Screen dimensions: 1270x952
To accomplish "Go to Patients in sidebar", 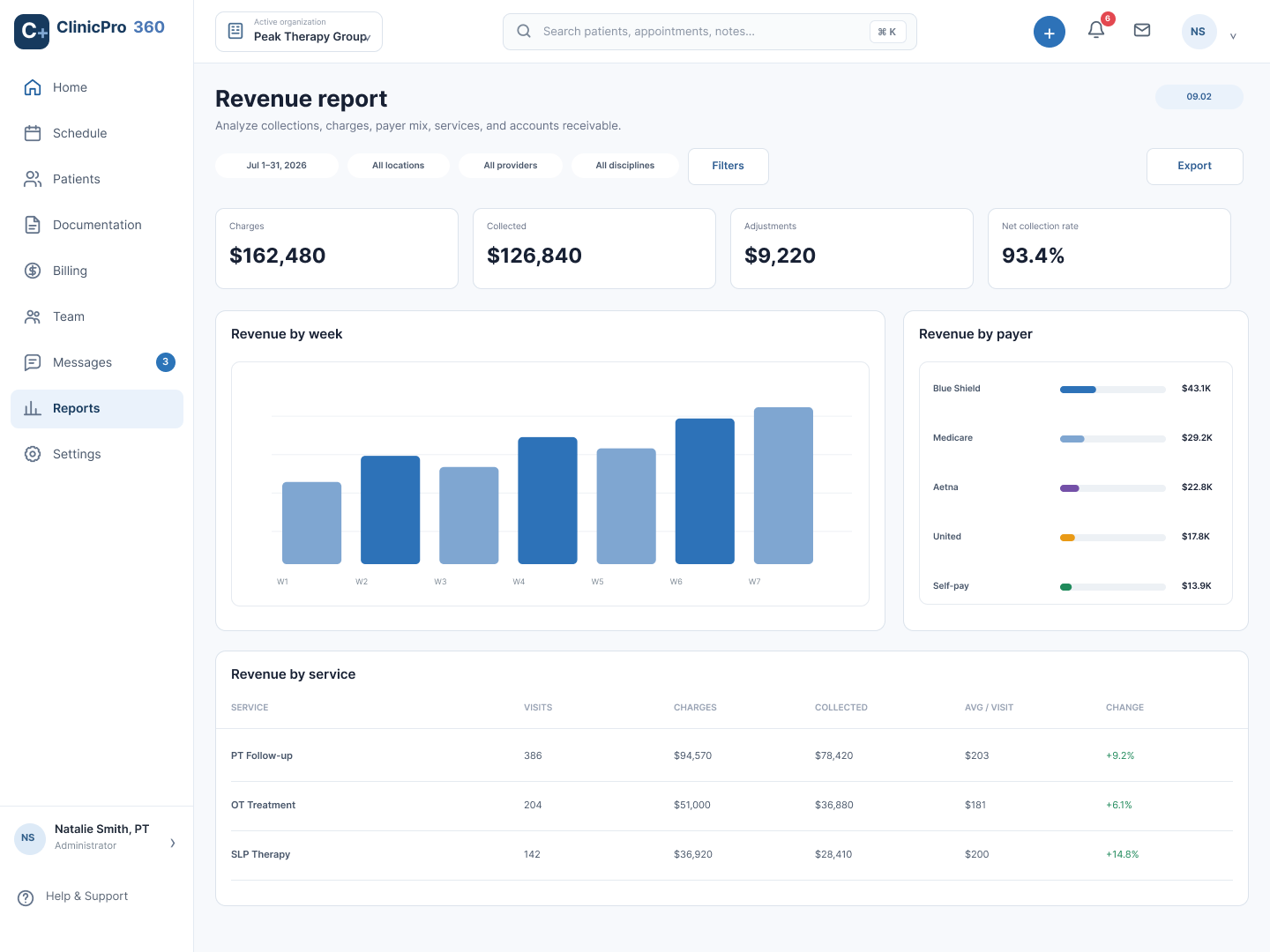I will (97, 179).
